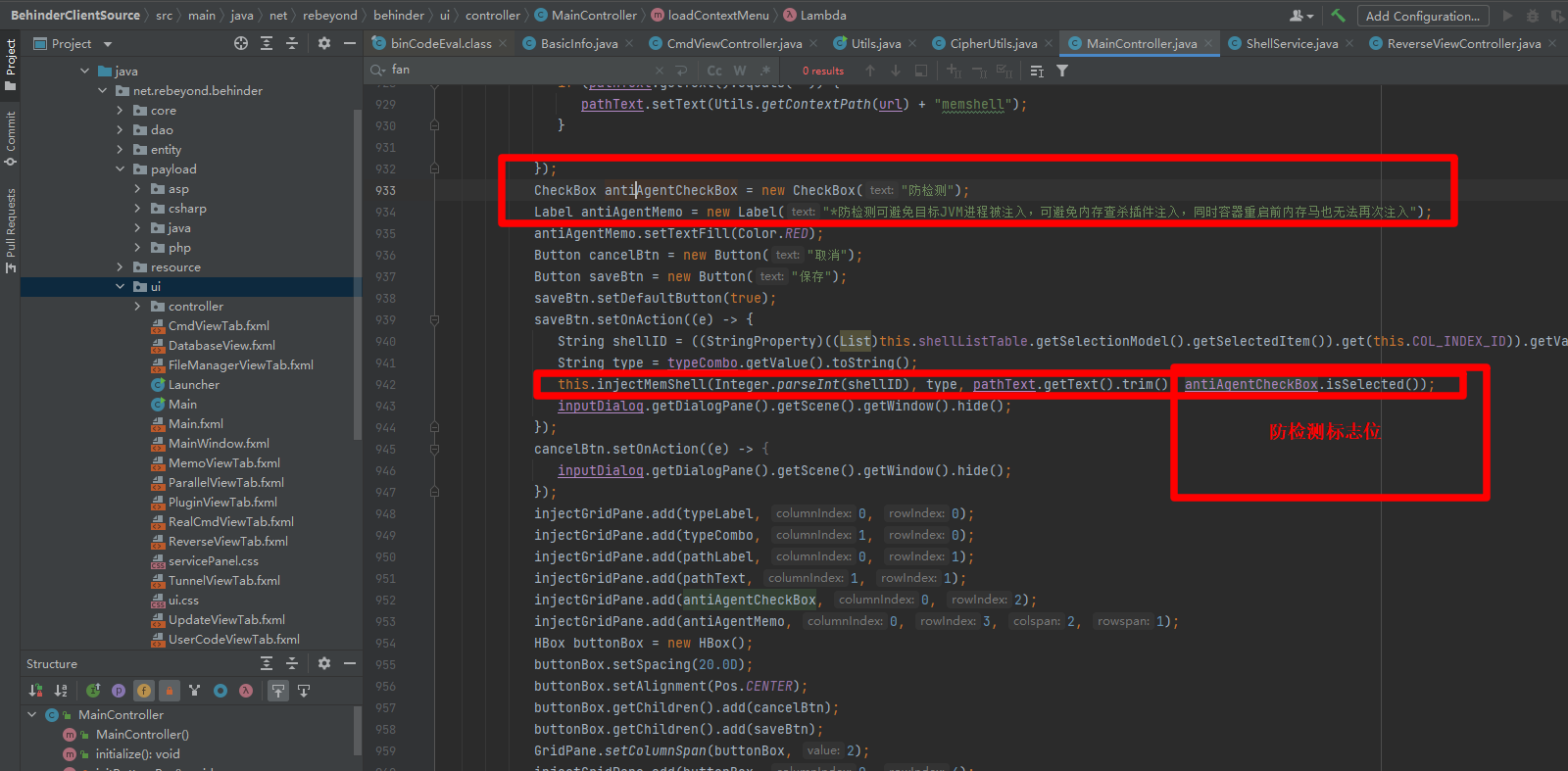This screenshot has height=771, width=1568.
Task: Click the build hammer icon
Action: pos(1338,16)
